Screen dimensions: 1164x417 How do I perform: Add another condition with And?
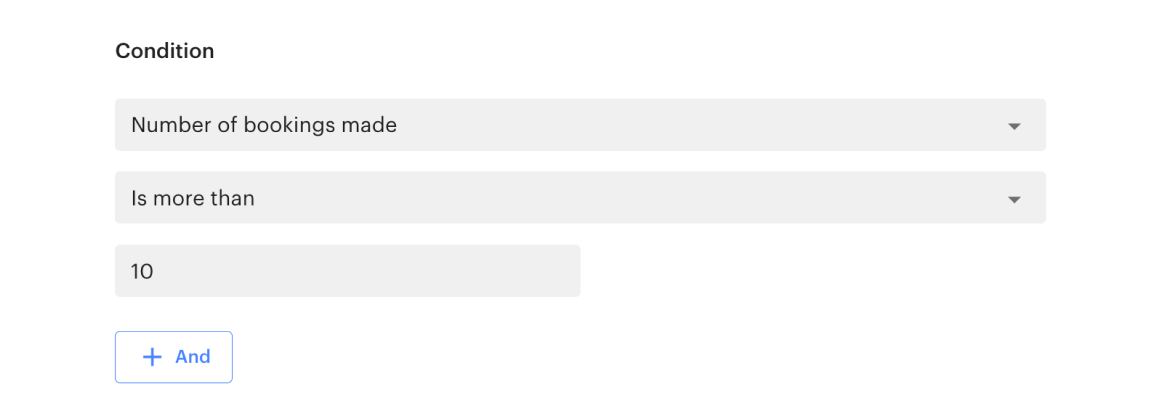click(174, 357)
